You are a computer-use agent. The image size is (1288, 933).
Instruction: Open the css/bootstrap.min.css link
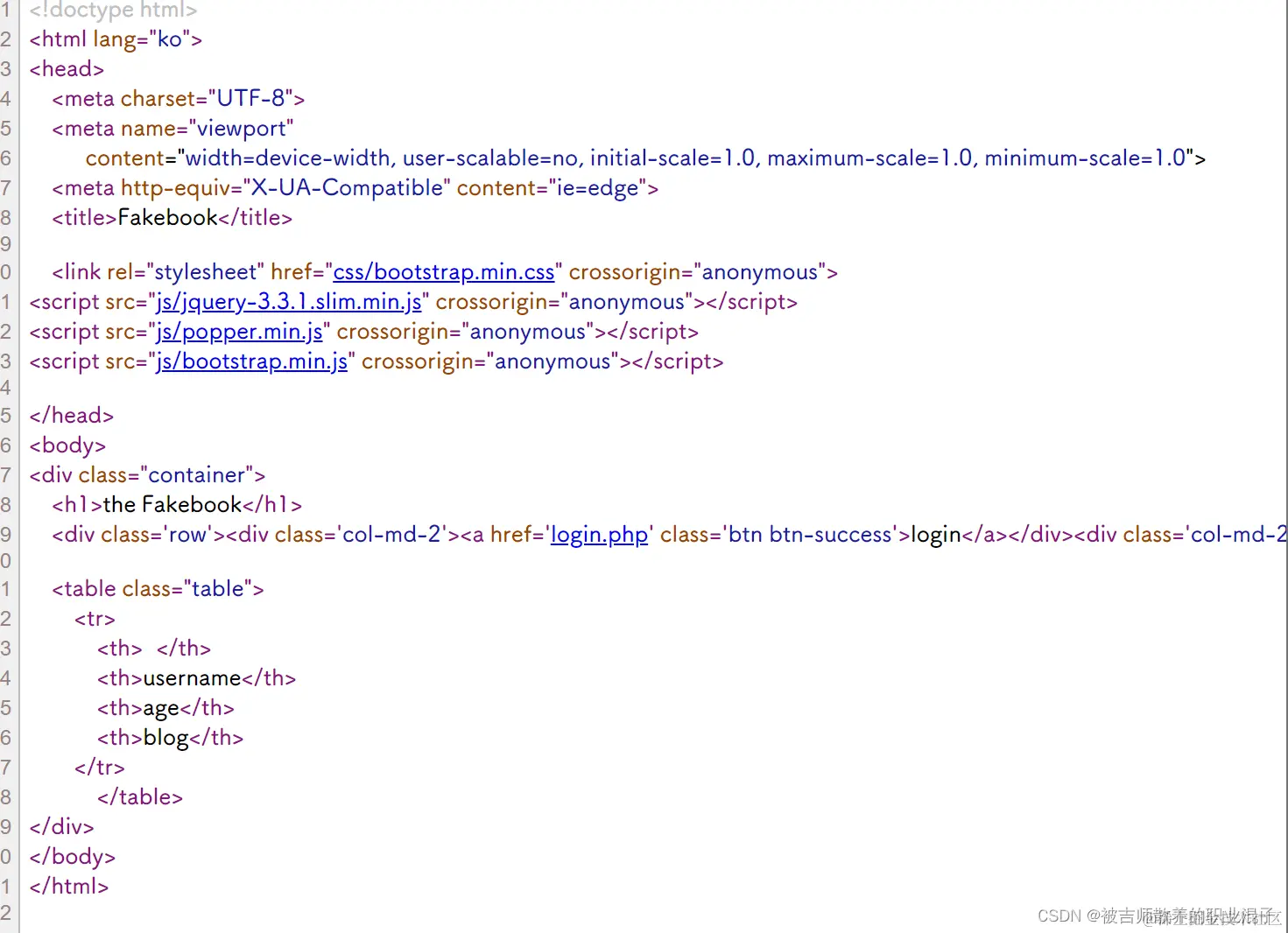pyautogui.click(x=444, y=272)
